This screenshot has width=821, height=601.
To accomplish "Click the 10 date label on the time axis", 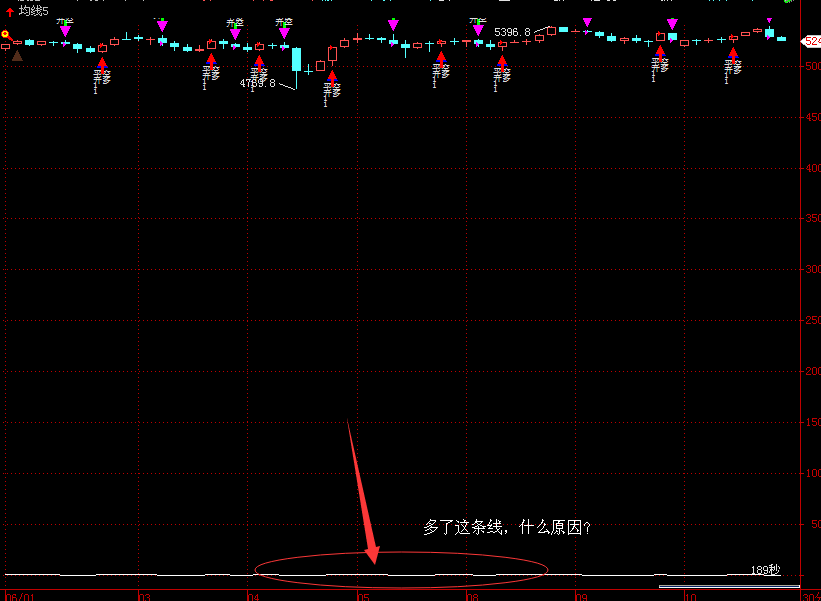I will pyautogui.click(x=691, y=597).
